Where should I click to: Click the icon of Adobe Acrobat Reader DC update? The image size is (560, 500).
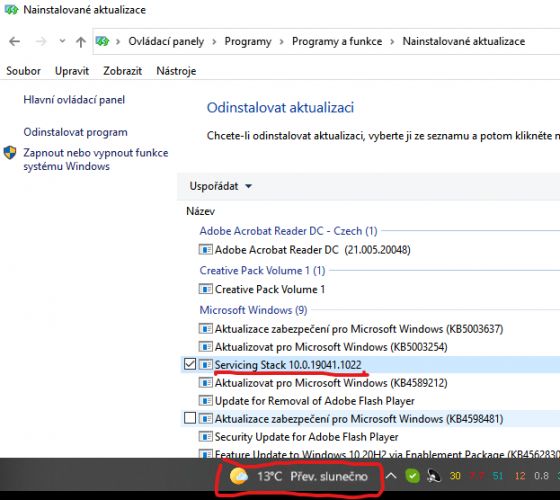click(205, 249)
